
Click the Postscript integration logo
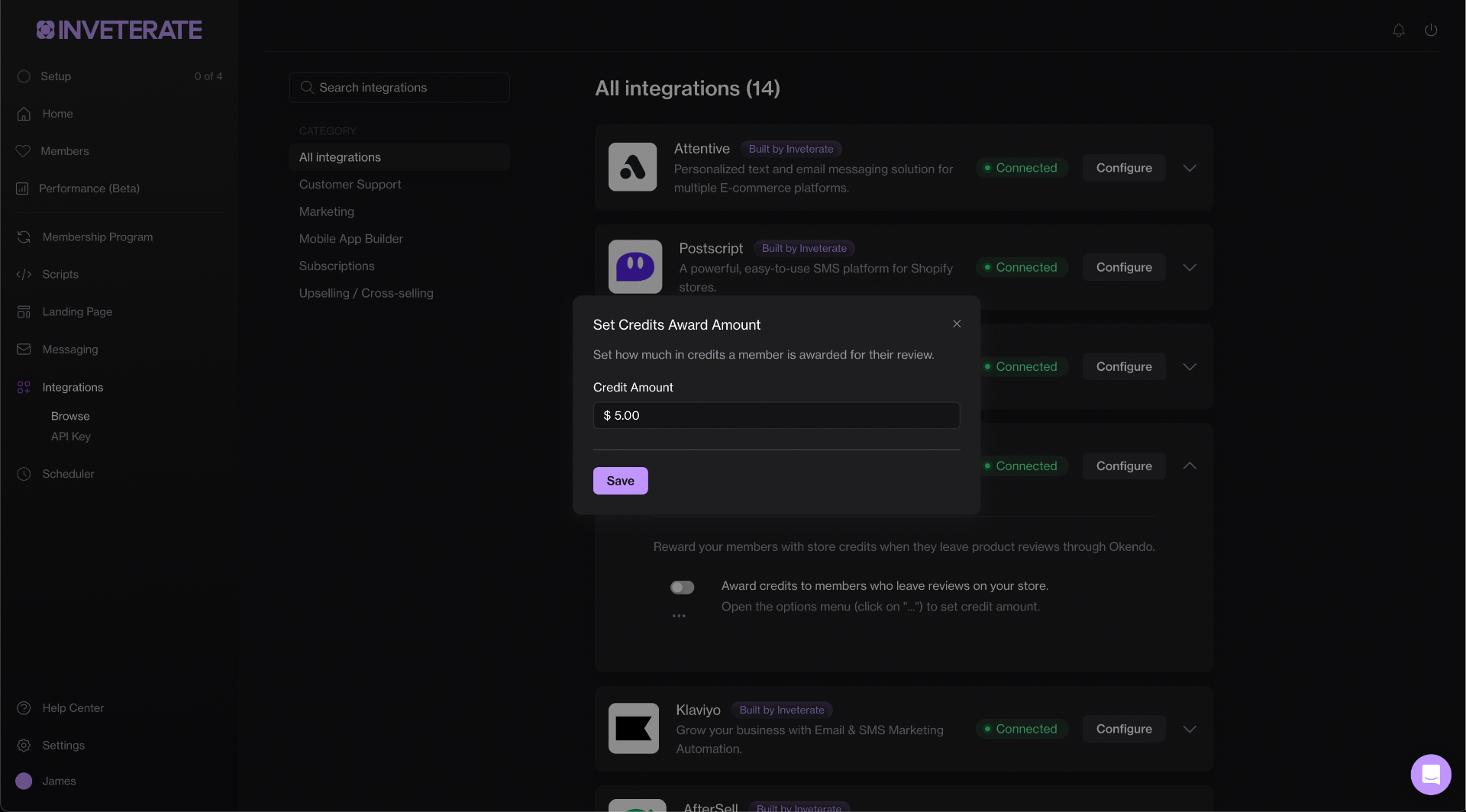635,267
